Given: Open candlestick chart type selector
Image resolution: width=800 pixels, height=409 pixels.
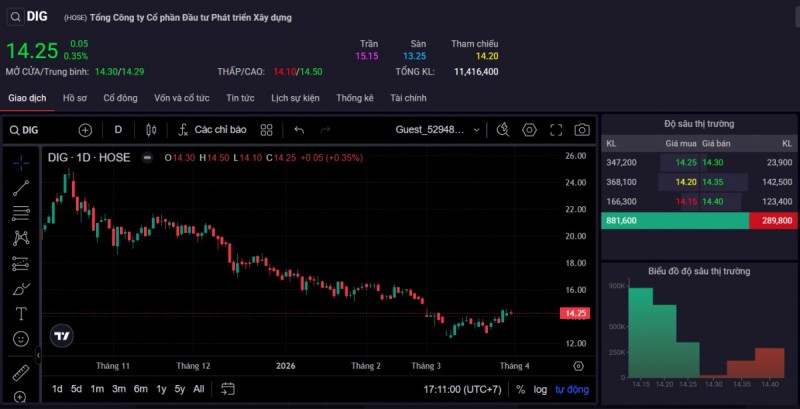Looking at the screenshot, I should (x=151, y=130).
